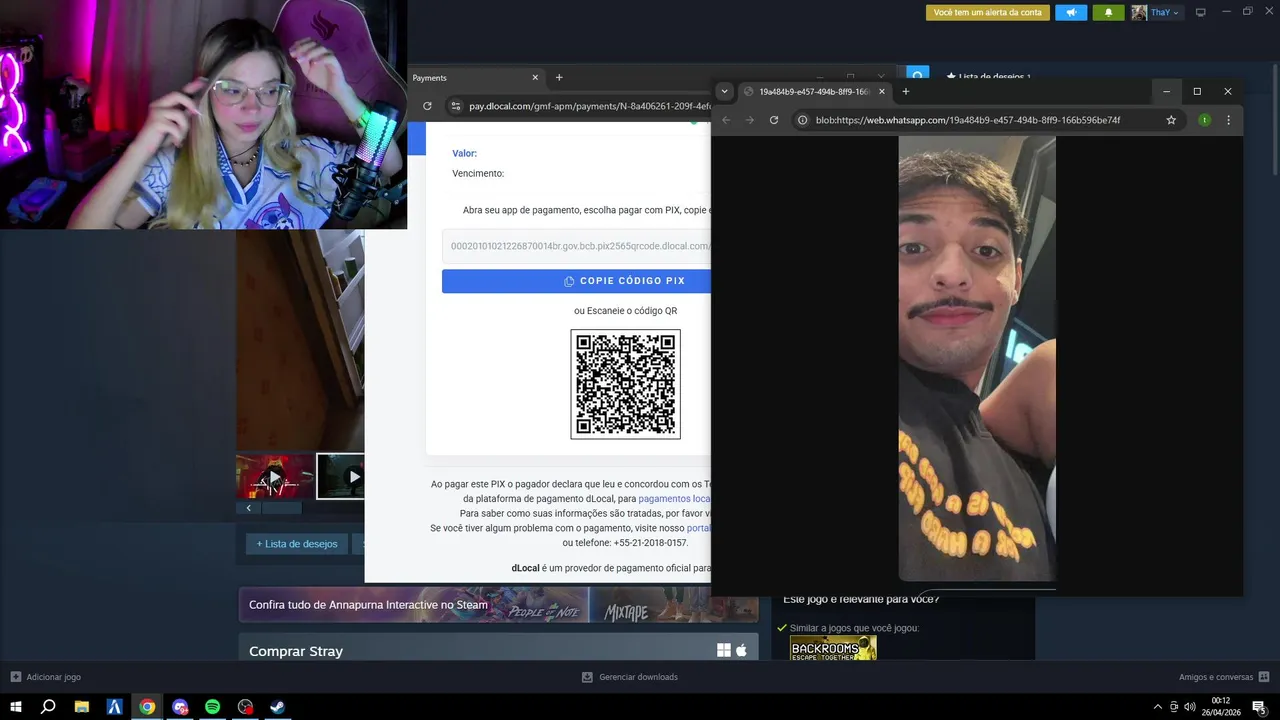
Task: Reload the WhatsApp blob page
Action: pyautogui.click(x=774, y=120)
